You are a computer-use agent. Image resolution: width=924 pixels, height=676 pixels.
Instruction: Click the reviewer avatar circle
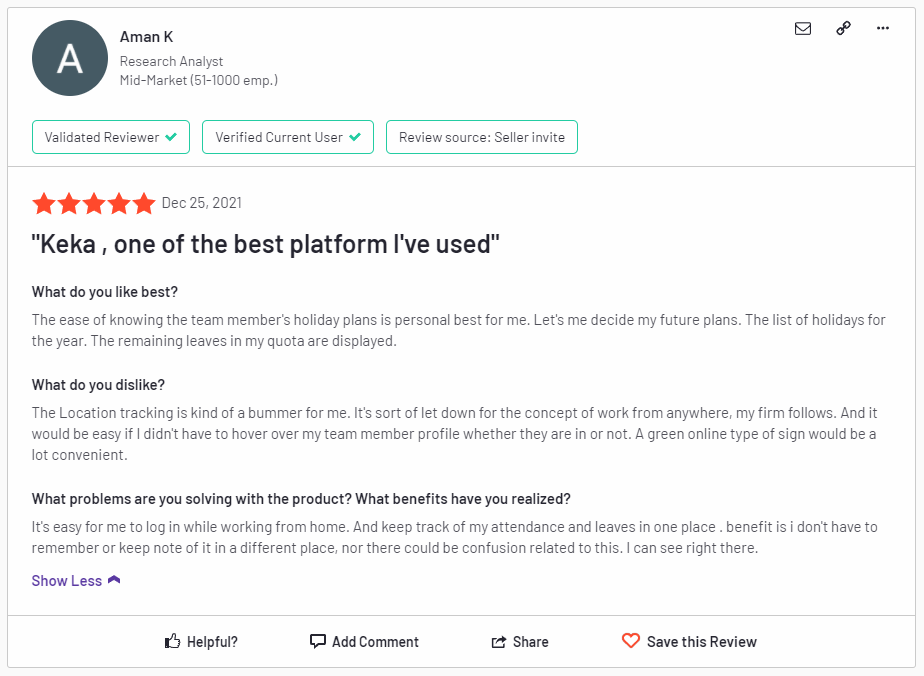point(70,58)
